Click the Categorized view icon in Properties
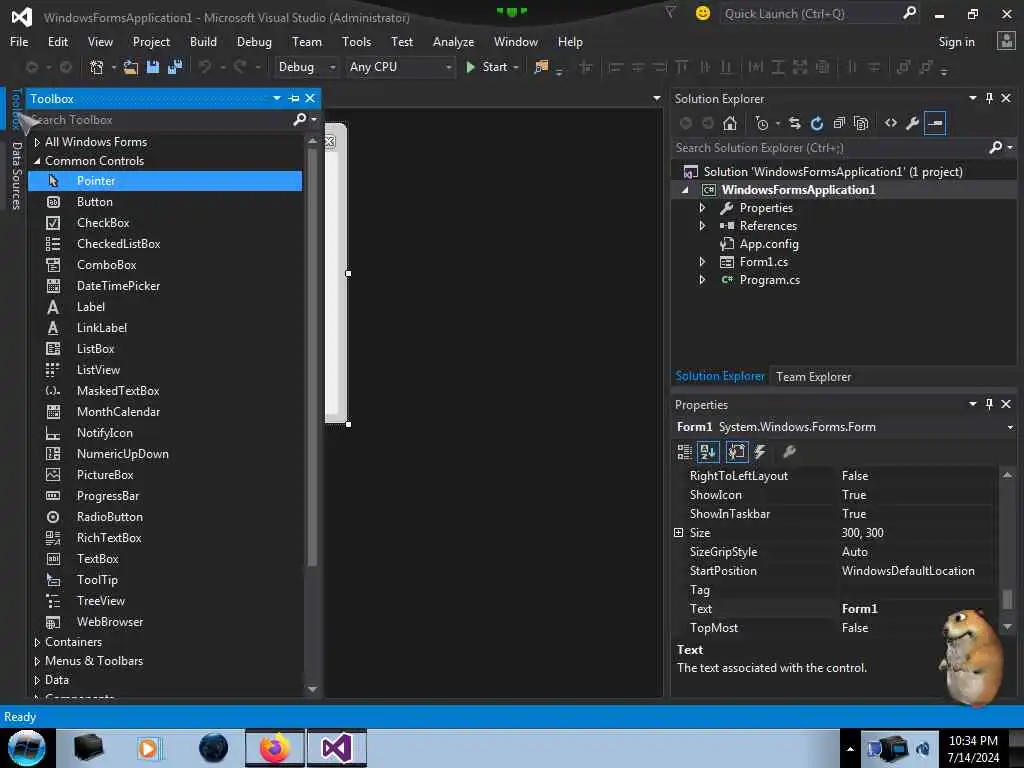Viewport: 1024px width, 768px height. [x=684, y=451]
